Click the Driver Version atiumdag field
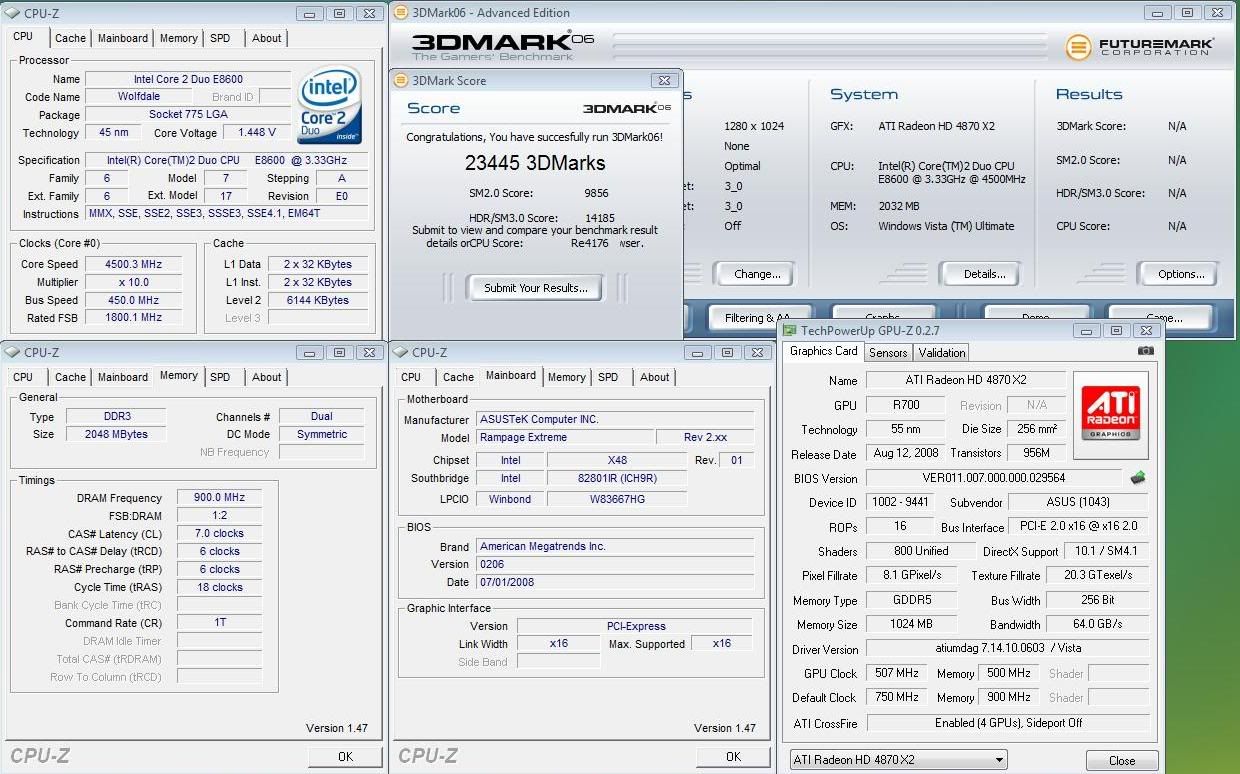The height and width of the screenshot is (774, 1240). coord(1008,649)
